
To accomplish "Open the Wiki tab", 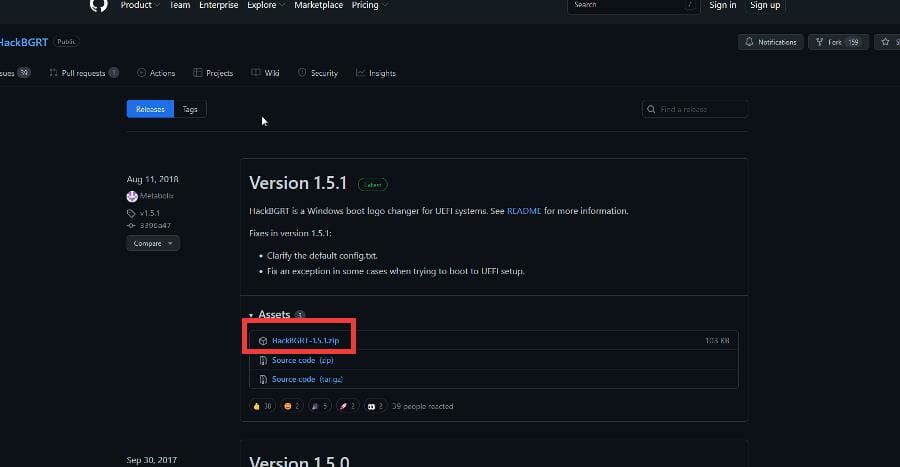I will 265,73.
